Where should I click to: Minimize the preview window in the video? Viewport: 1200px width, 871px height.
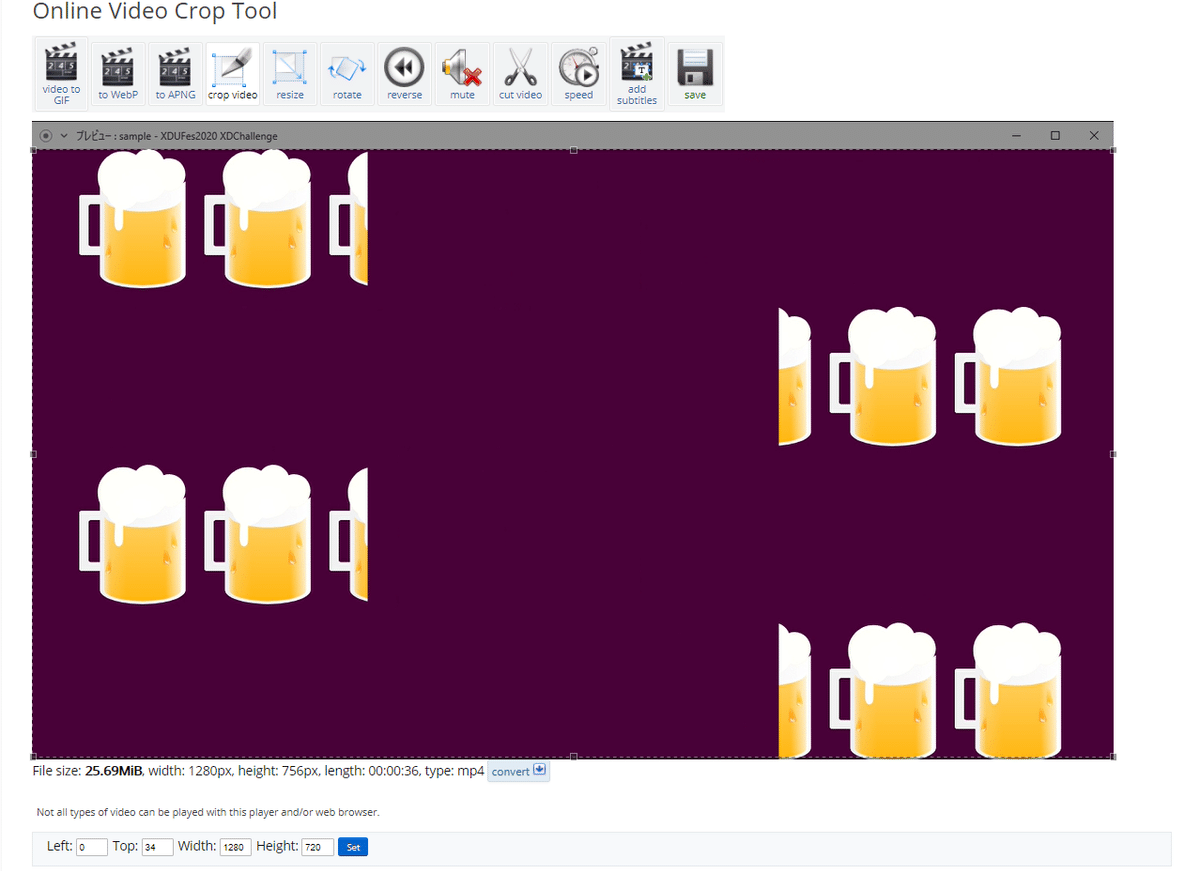coord(1016,135)
